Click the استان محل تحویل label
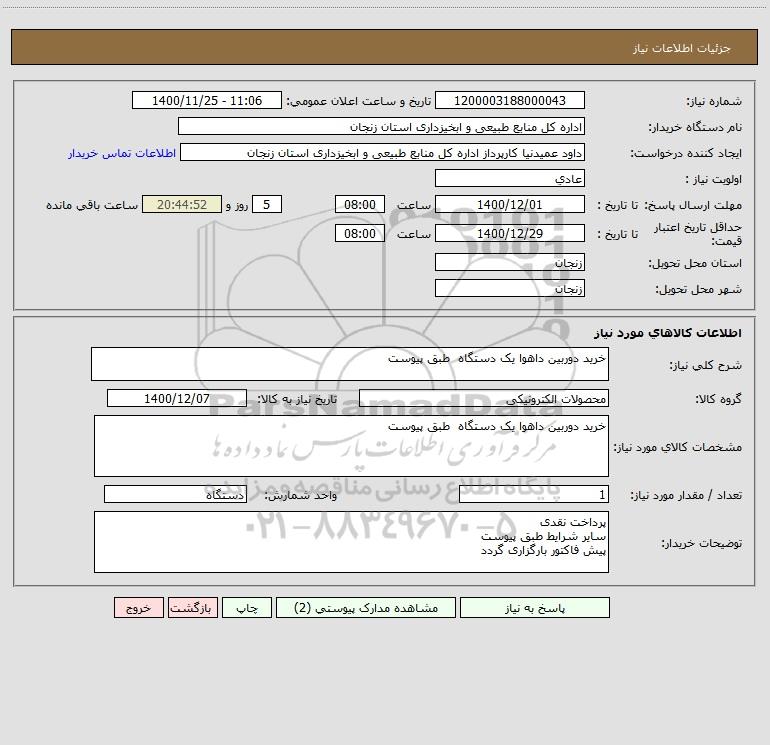 point(695,263)
